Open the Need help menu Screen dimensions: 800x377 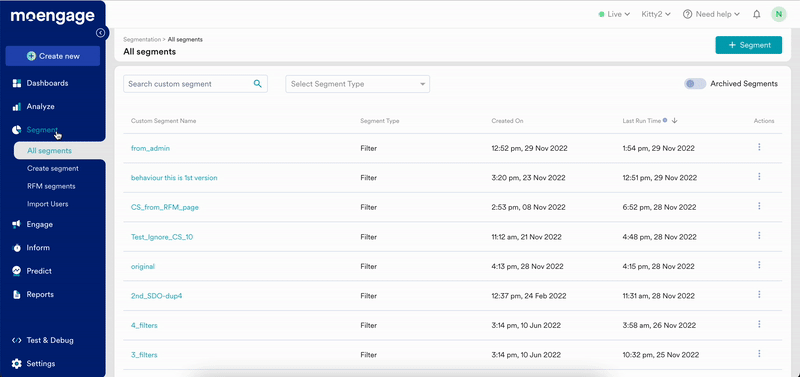[x=711, y=14]
